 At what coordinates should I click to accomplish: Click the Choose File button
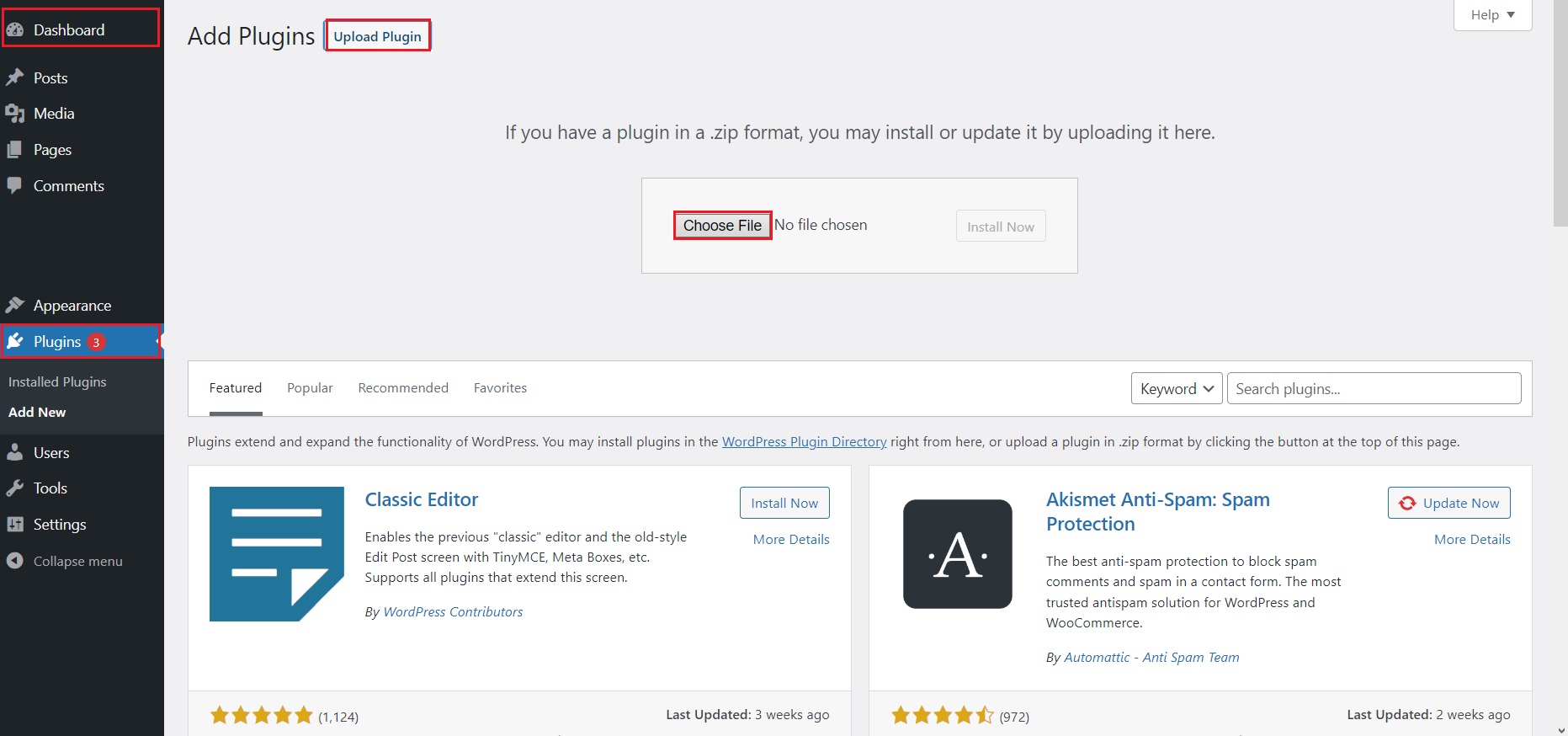pyautogui.click(x=722, y=226)
